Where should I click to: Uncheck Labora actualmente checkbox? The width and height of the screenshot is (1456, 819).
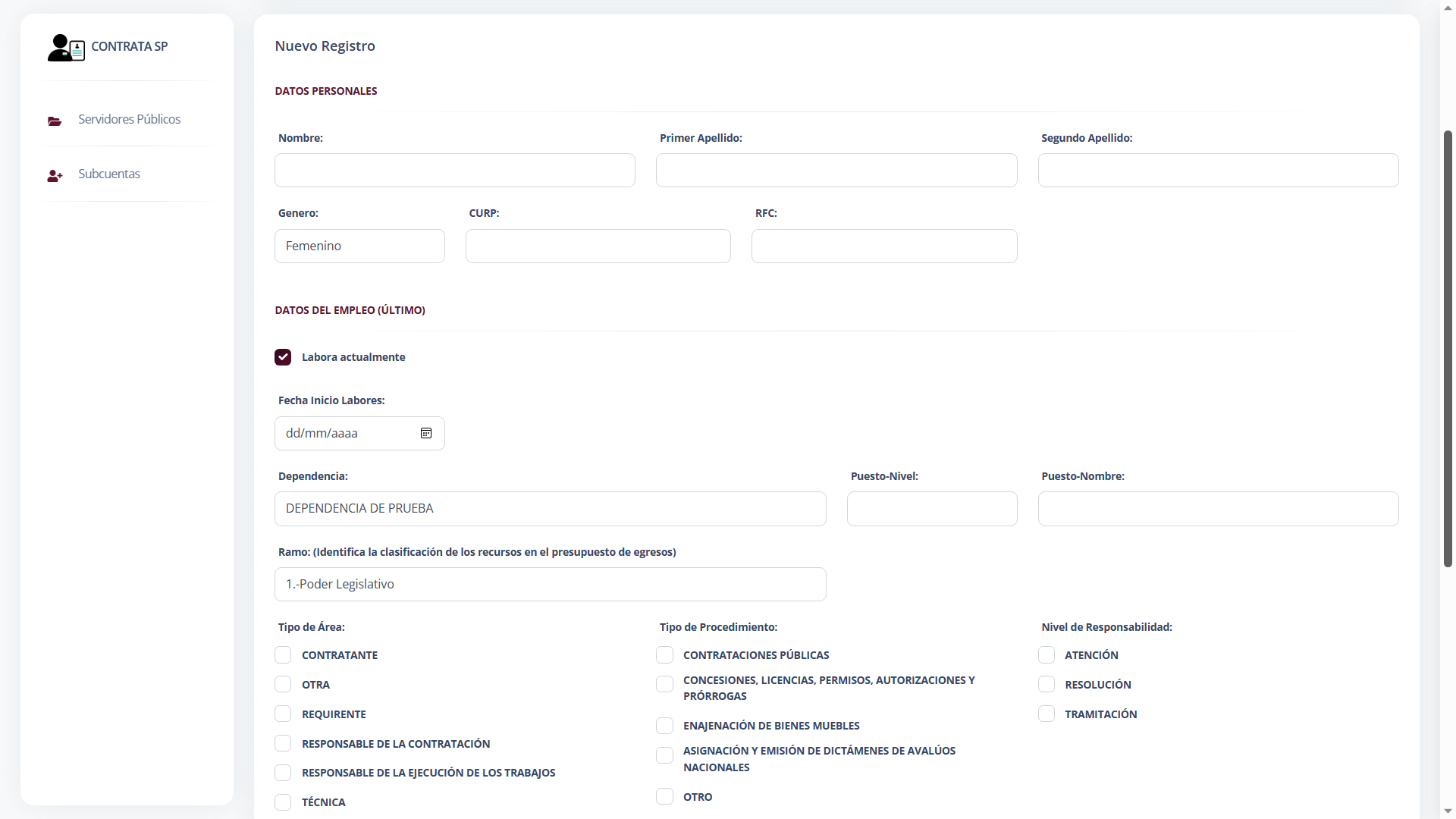283,357
